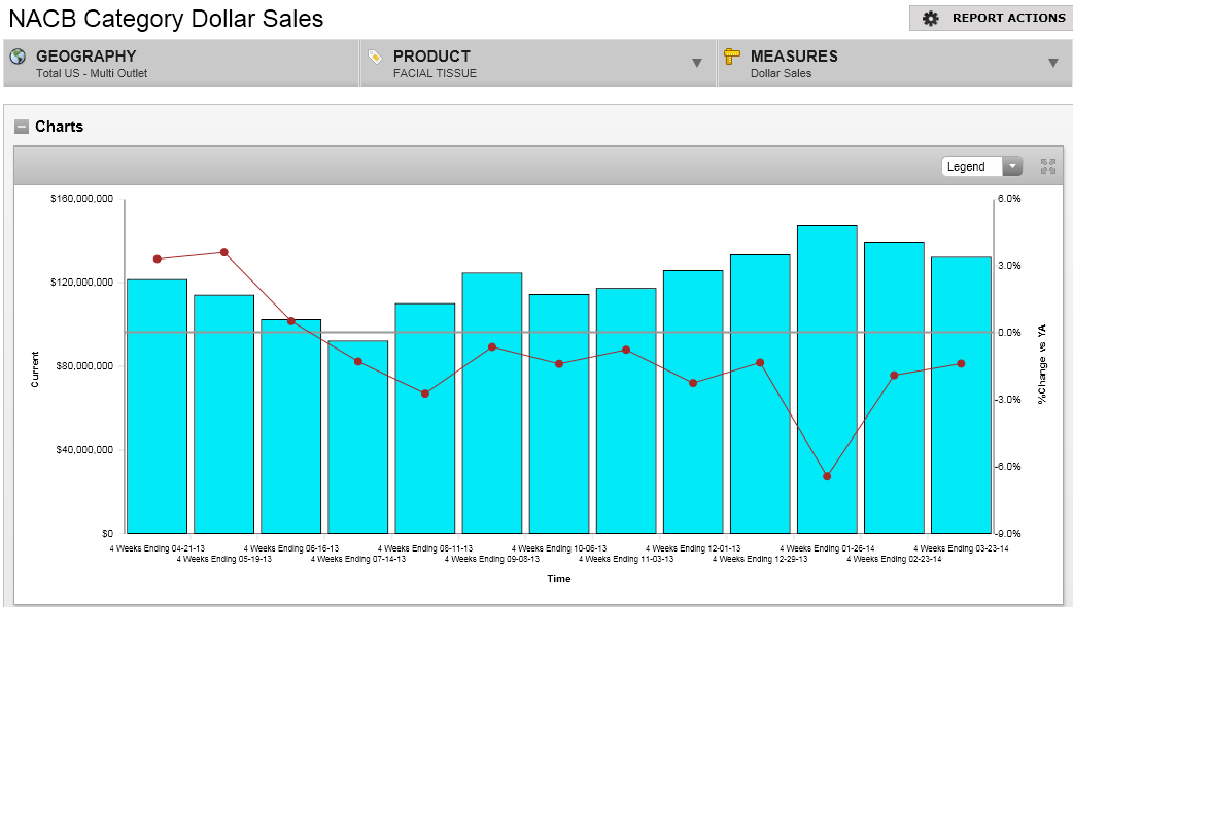This screenshot has width=1218, height=834.
Task: Collapse the Charts section with the minus icon
Action: (x=21, y=127)
